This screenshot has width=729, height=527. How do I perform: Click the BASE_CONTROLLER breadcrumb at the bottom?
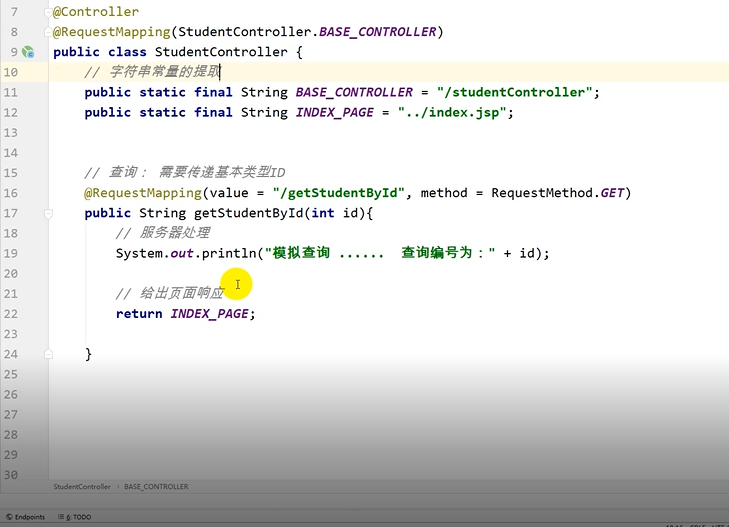156,487
